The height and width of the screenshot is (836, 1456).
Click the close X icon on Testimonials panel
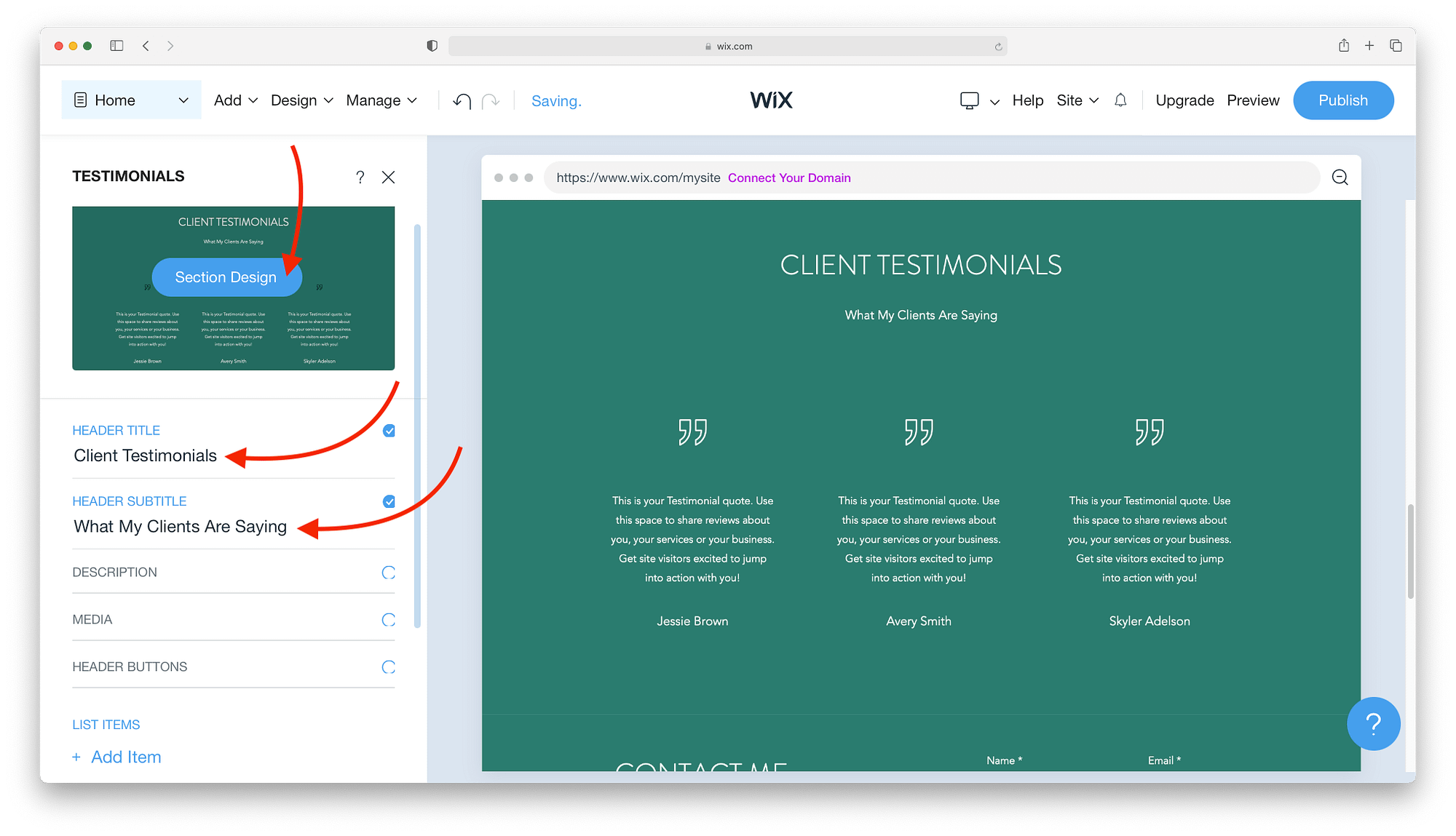[x=389, y=177]
